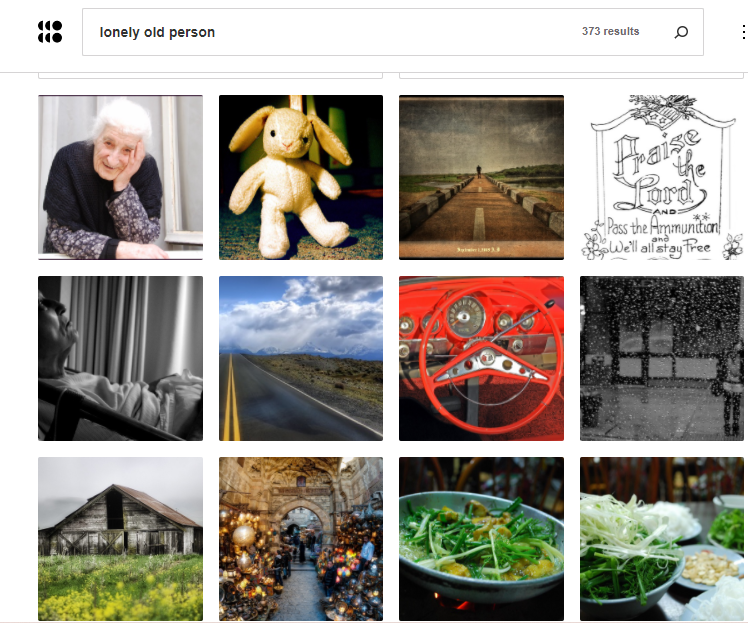Screen dimensions: 748x623
Task: Open the lantern bazaar alley photo
Action: [301, 539]
